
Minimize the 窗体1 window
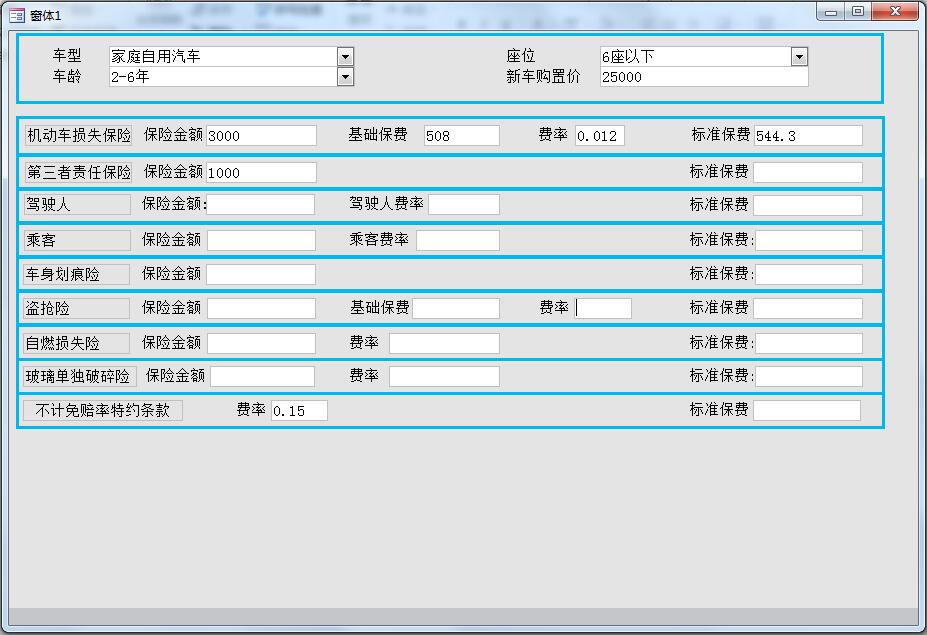tap(831, 12)
